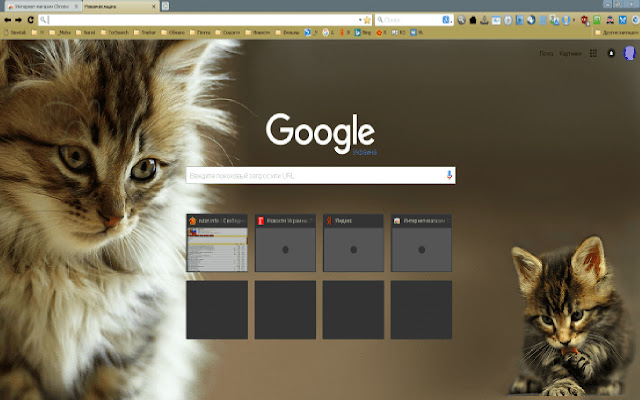This screenshot has width=640, height=400.
Task: Click the blue butterfly extension icon
Action: click(x=622, y=20)
